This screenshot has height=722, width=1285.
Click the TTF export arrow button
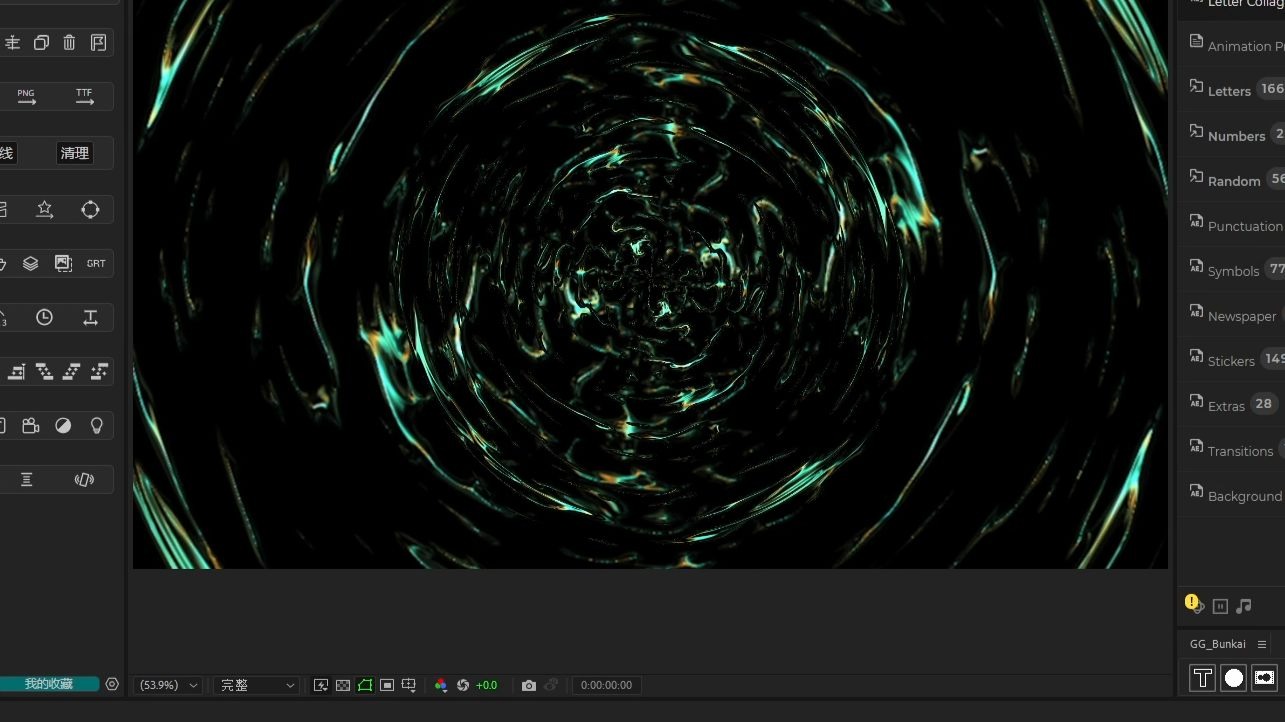84,97
